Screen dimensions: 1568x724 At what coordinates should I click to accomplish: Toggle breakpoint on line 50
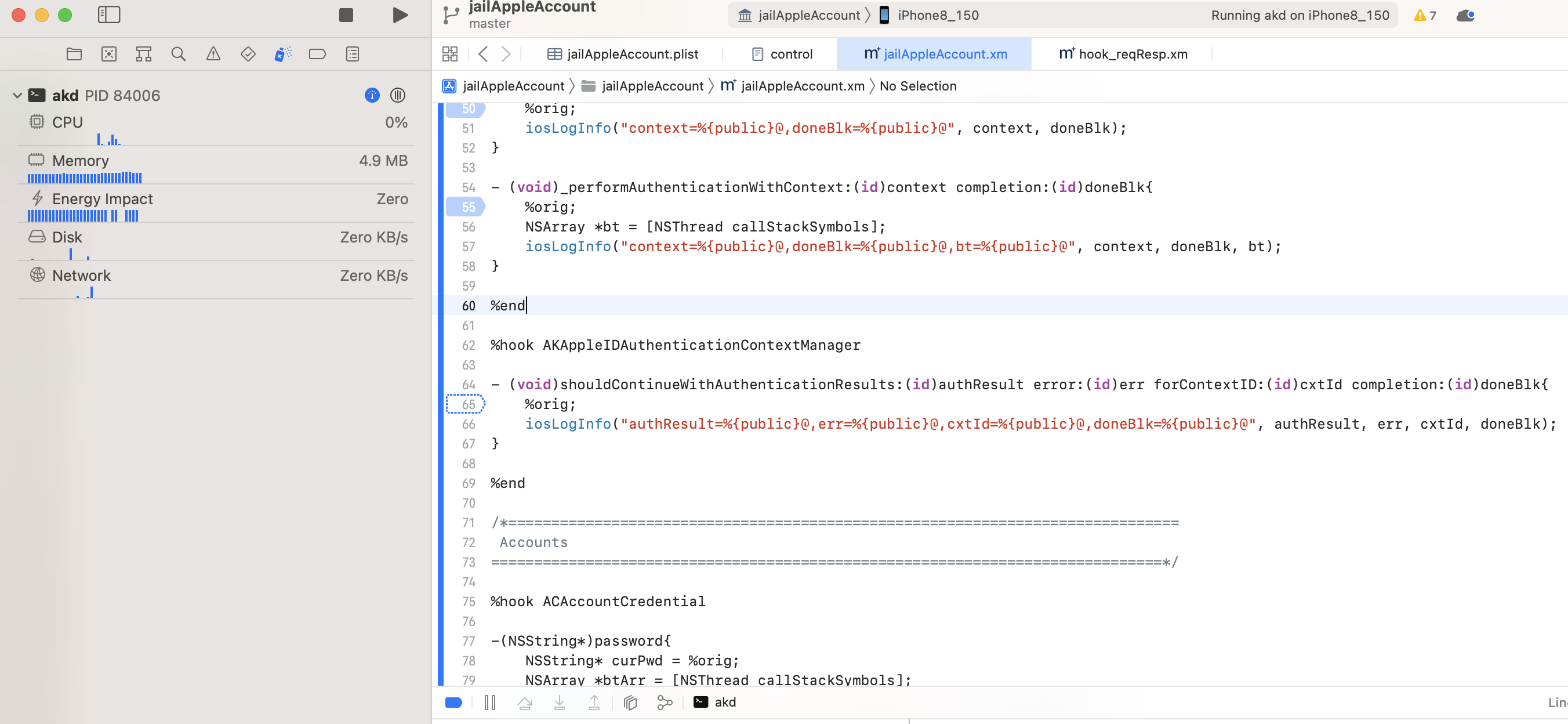466,109
